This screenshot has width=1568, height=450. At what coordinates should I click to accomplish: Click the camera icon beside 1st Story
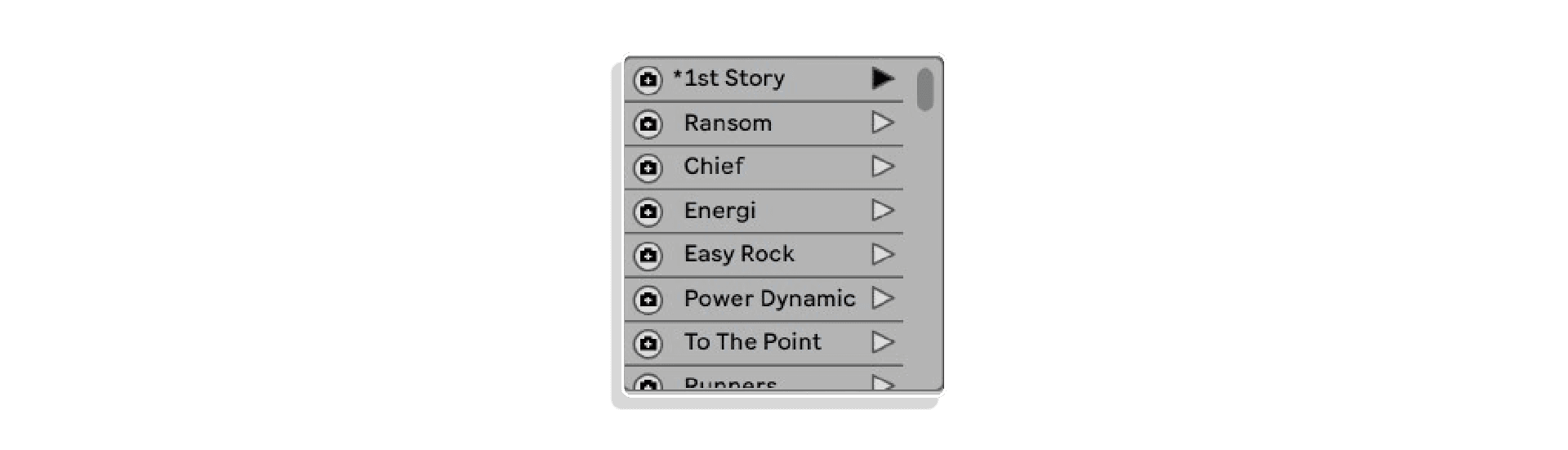pyautogui.click(x=648, y=80)
